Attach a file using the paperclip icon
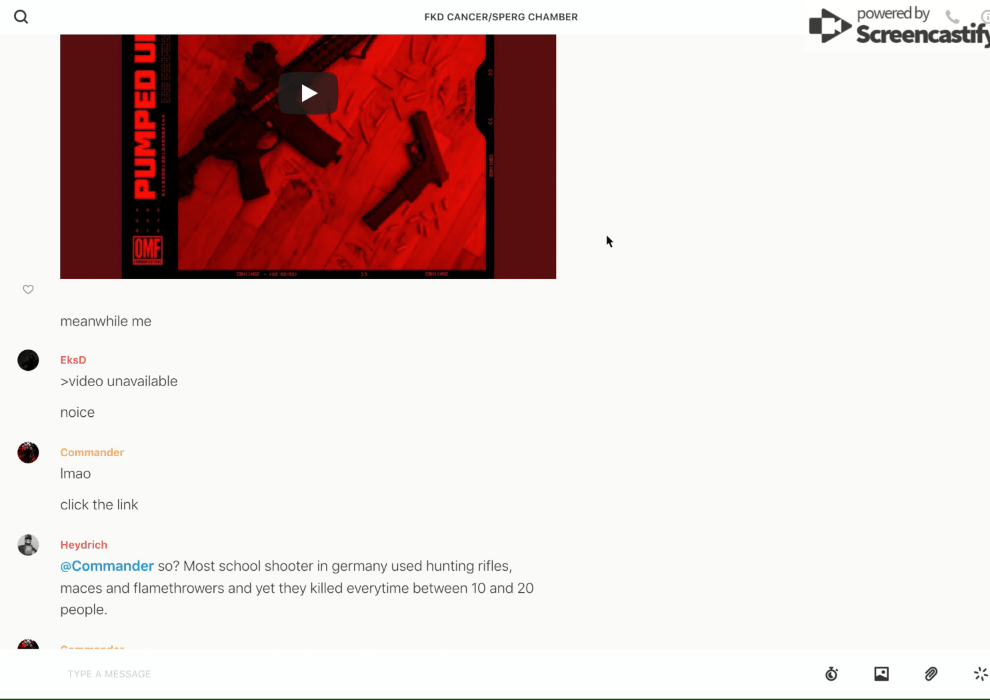The image size is (990, 700). [931, 674]
